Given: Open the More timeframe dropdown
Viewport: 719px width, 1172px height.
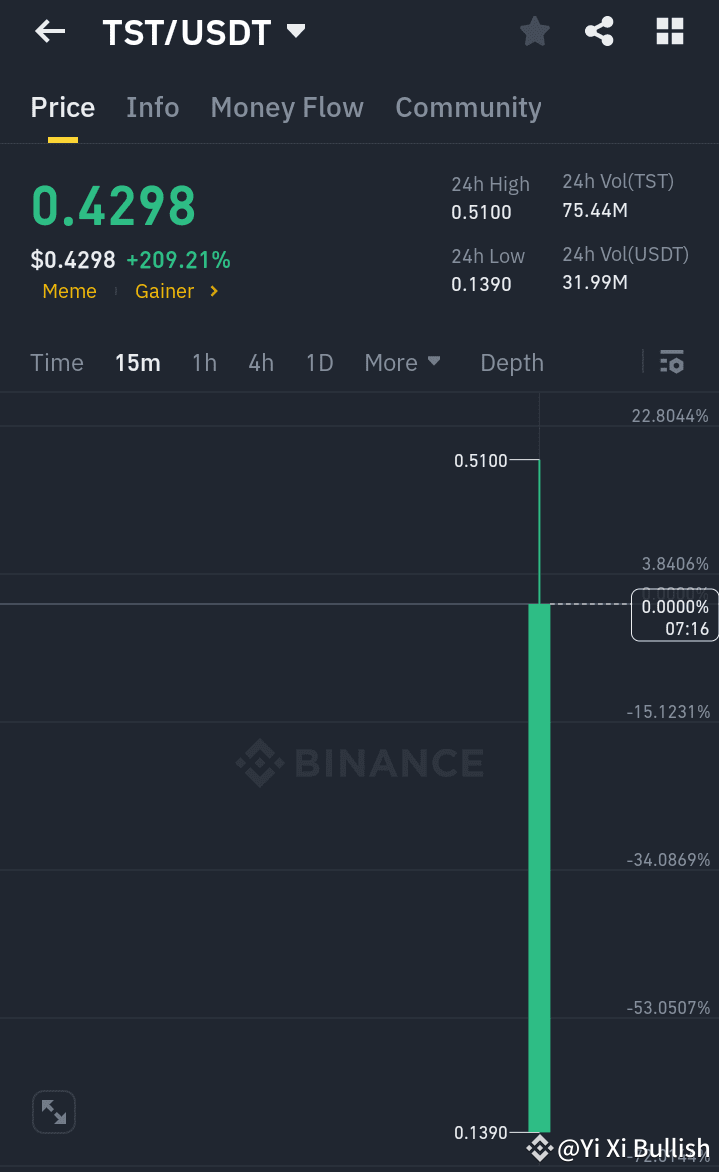Looking at the screenshot, I should pos(402,362).
